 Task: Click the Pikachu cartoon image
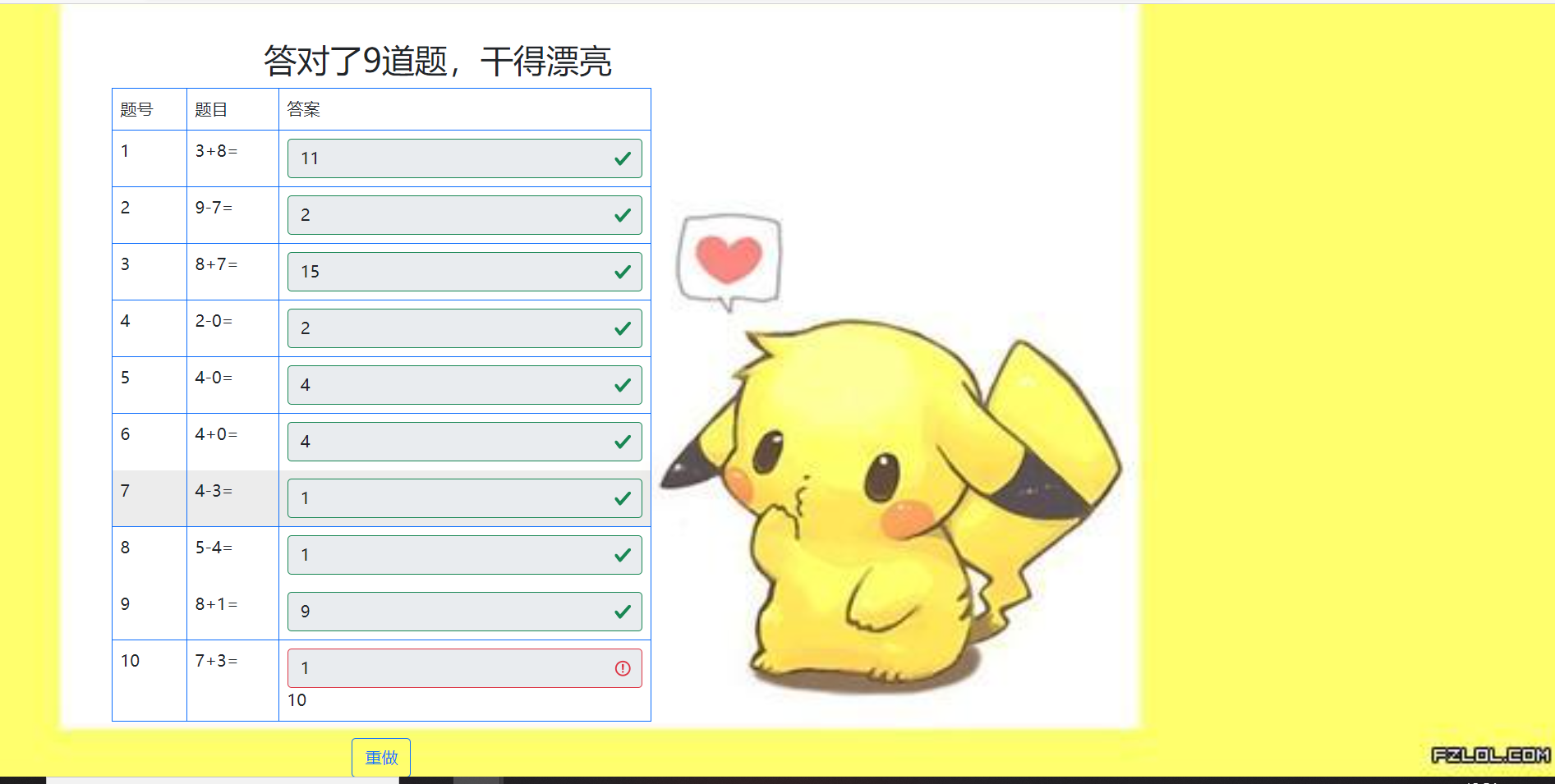point(893,505)
